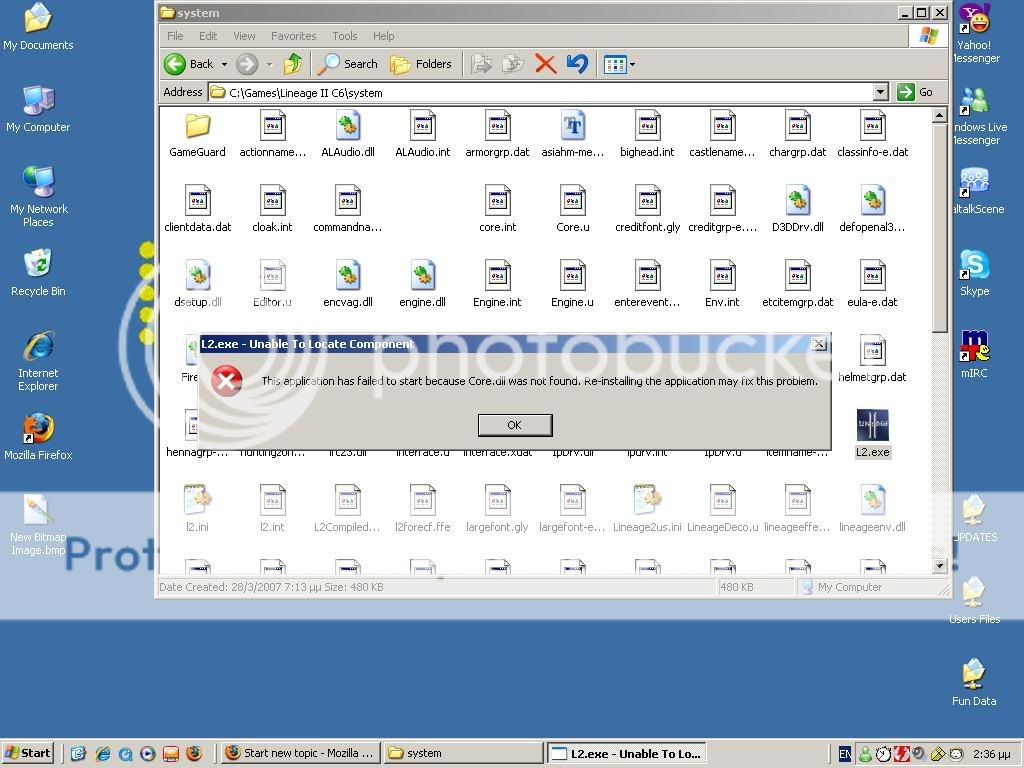The image size is (1024, 768).
Task: Select the L2.exe application icon
Action: pos(872,424)
